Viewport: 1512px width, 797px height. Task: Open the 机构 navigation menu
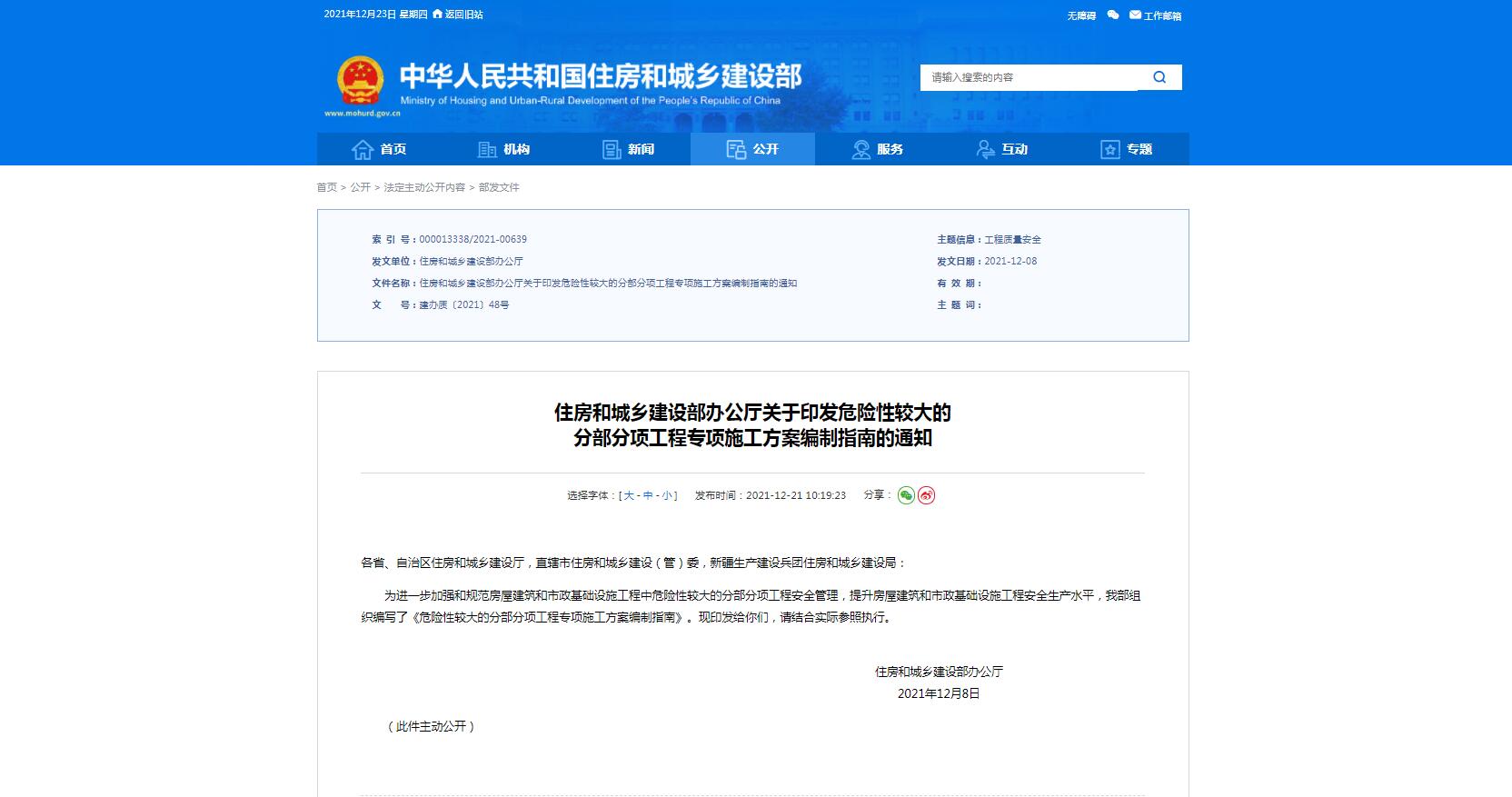pyautogui.click(x=504, y=149)
